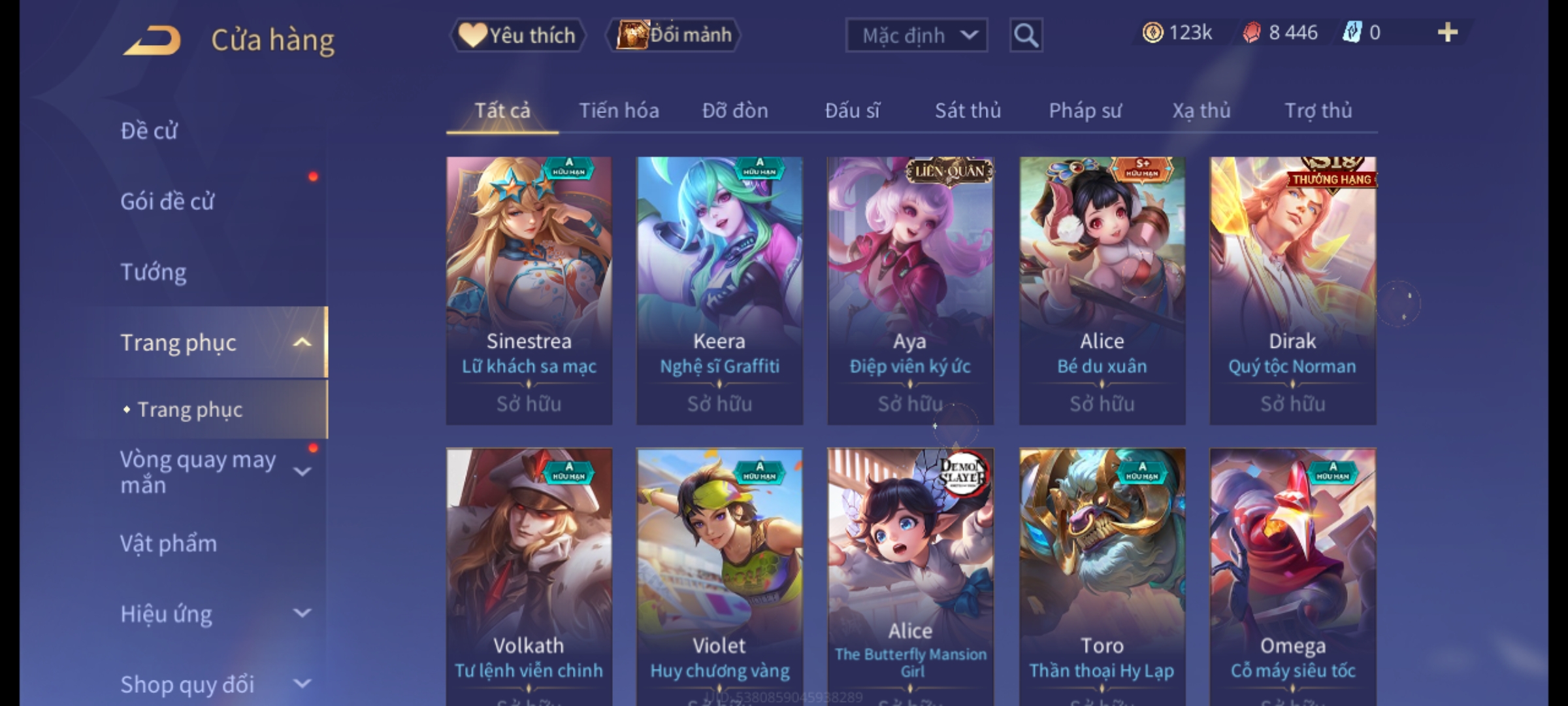Select Dirak Quý tộc Norman skin card
Screen dimensions: 1568x706
point(1292,290)
